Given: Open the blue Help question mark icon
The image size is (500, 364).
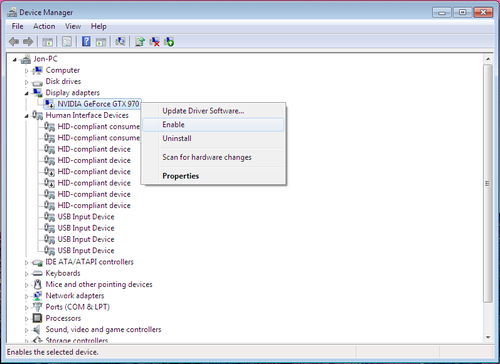Looking at the screenshot, I should click(x=86, y=42).
